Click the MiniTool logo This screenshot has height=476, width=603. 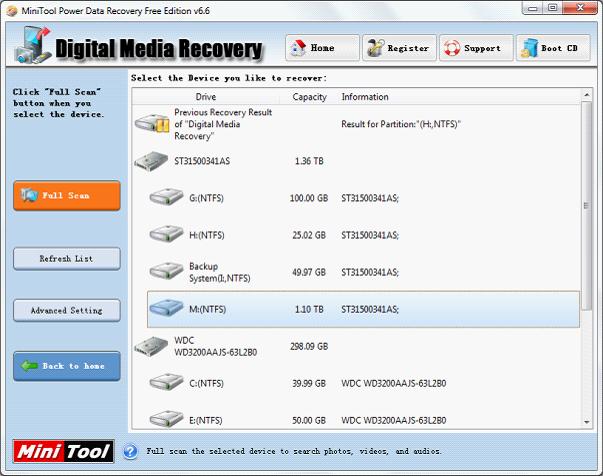(63, 451)
